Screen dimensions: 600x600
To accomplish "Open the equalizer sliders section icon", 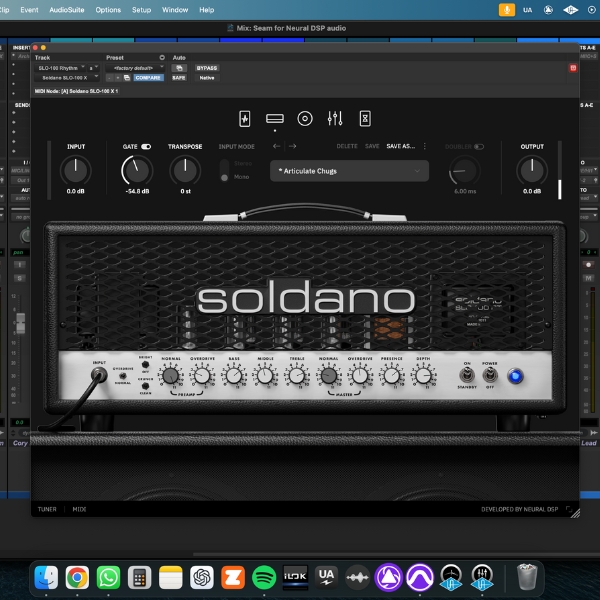I will [335, 119].
